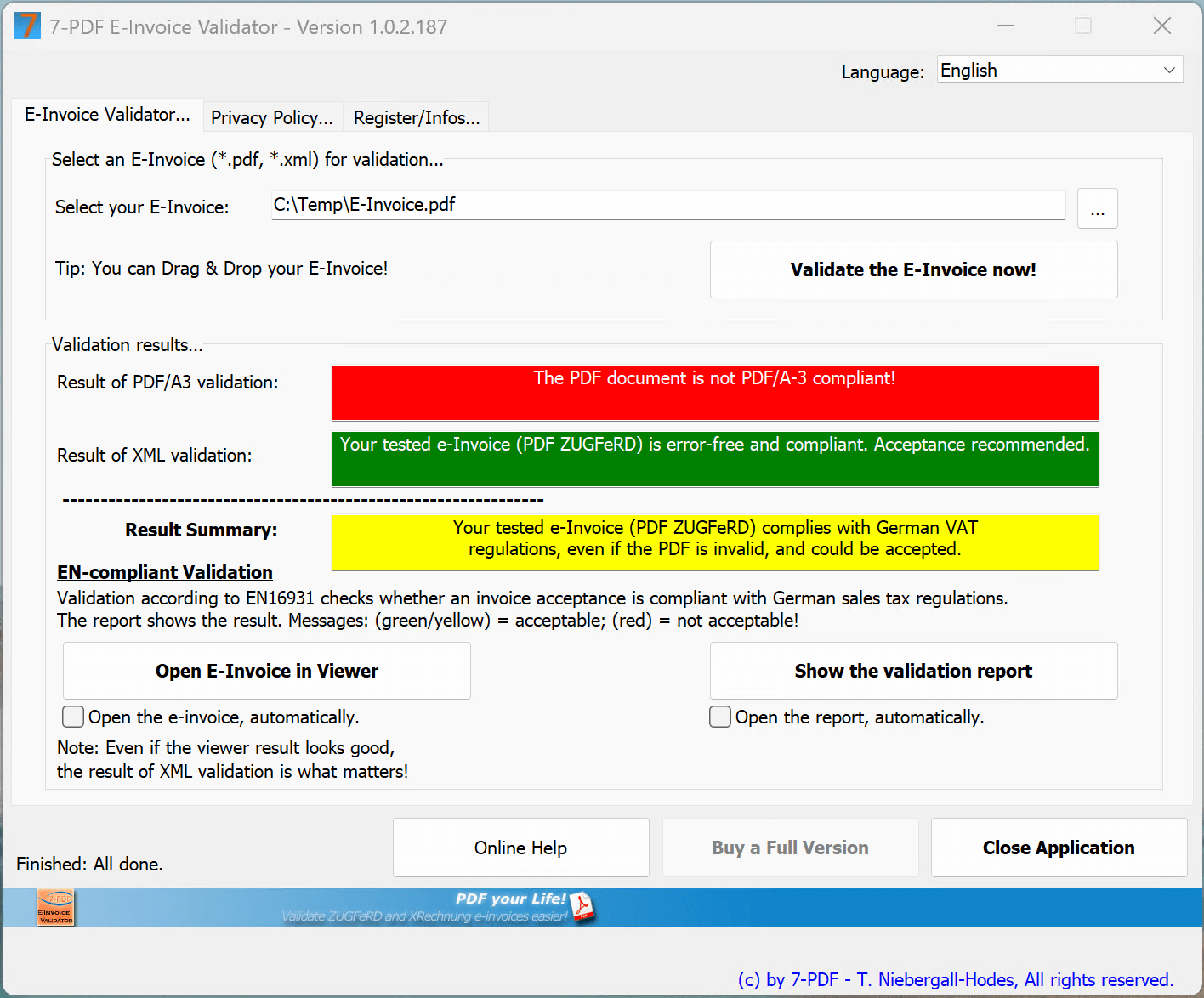Open the Register/Infos tab
The height and width of the screenshot is (998, 1204).
coord(417,117)
